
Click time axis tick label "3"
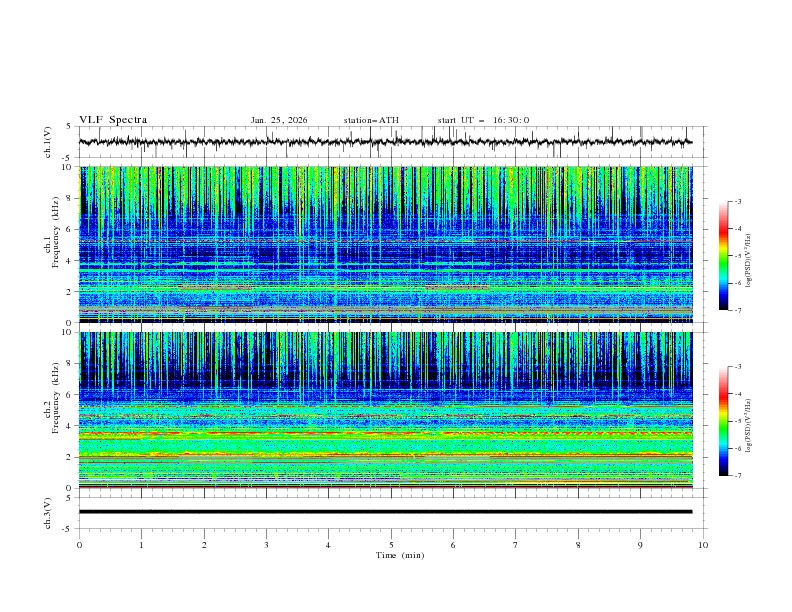click(266, 545)
